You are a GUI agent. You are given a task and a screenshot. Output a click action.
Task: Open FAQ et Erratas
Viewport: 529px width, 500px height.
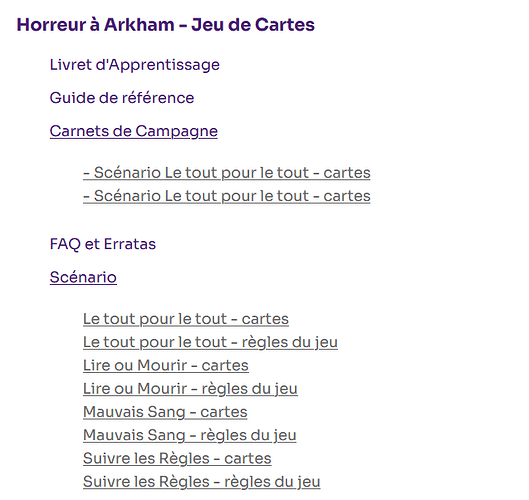[103, 244]
